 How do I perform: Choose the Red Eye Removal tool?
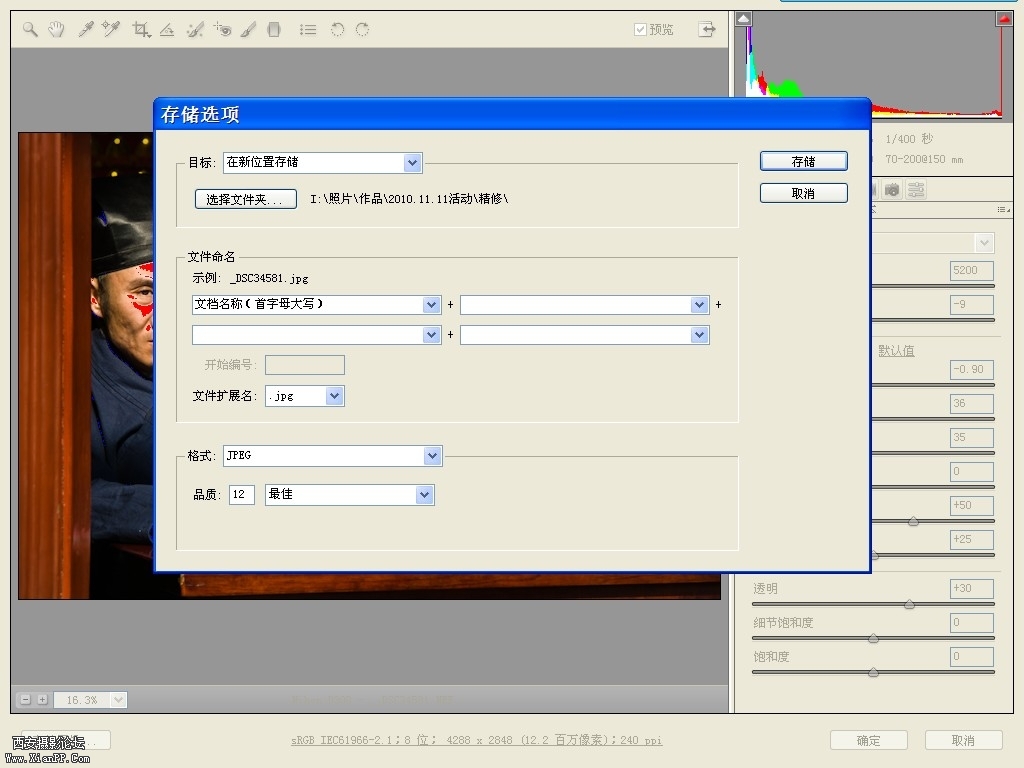coord(222,30)
